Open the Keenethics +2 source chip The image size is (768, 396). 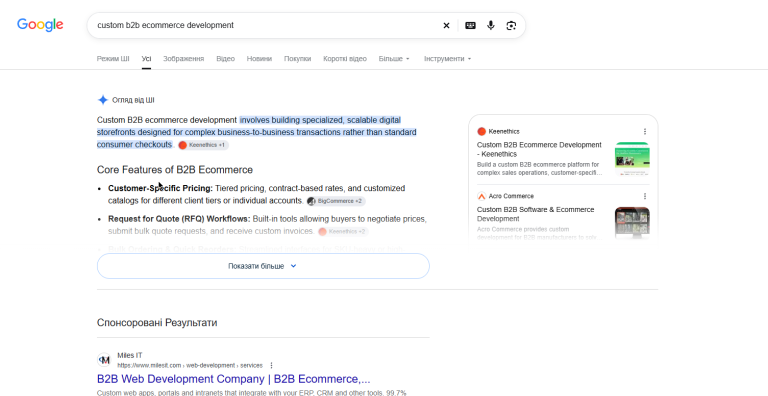343,231
